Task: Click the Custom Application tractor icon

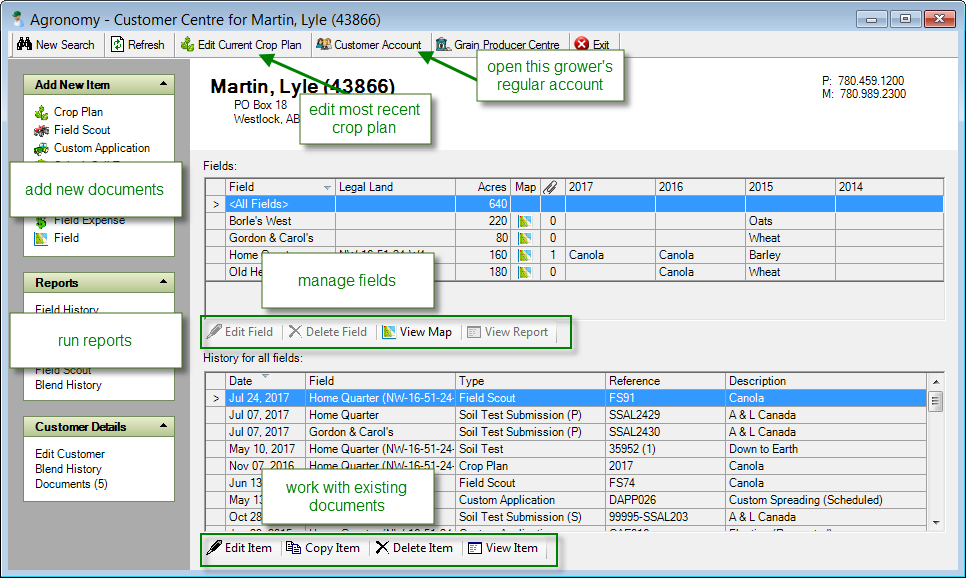Action: tap(41, 149)
